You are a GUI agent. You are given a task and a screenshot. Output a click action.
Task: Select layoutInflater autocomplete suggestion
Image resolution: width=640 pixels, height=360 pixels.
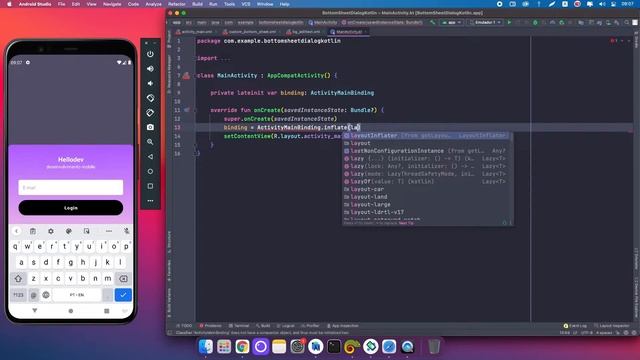pyautogui.click(x=426, y=136)
